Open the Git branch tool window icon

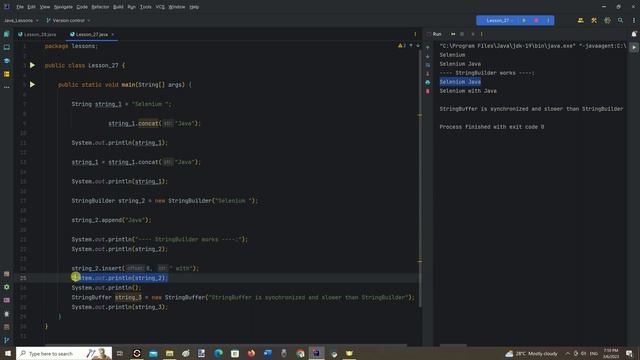tap(7, 340)
